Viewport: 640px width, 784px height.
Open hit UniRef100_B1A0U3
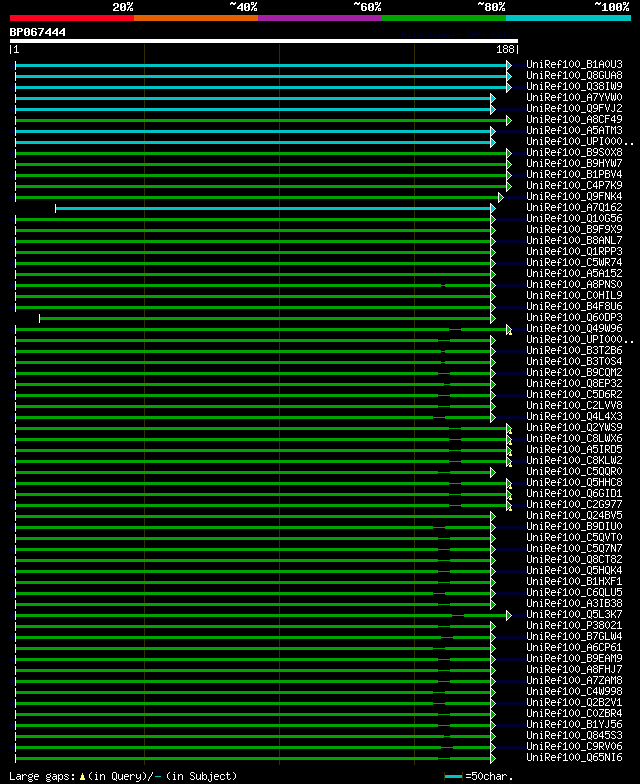click(x=574, y=64)
